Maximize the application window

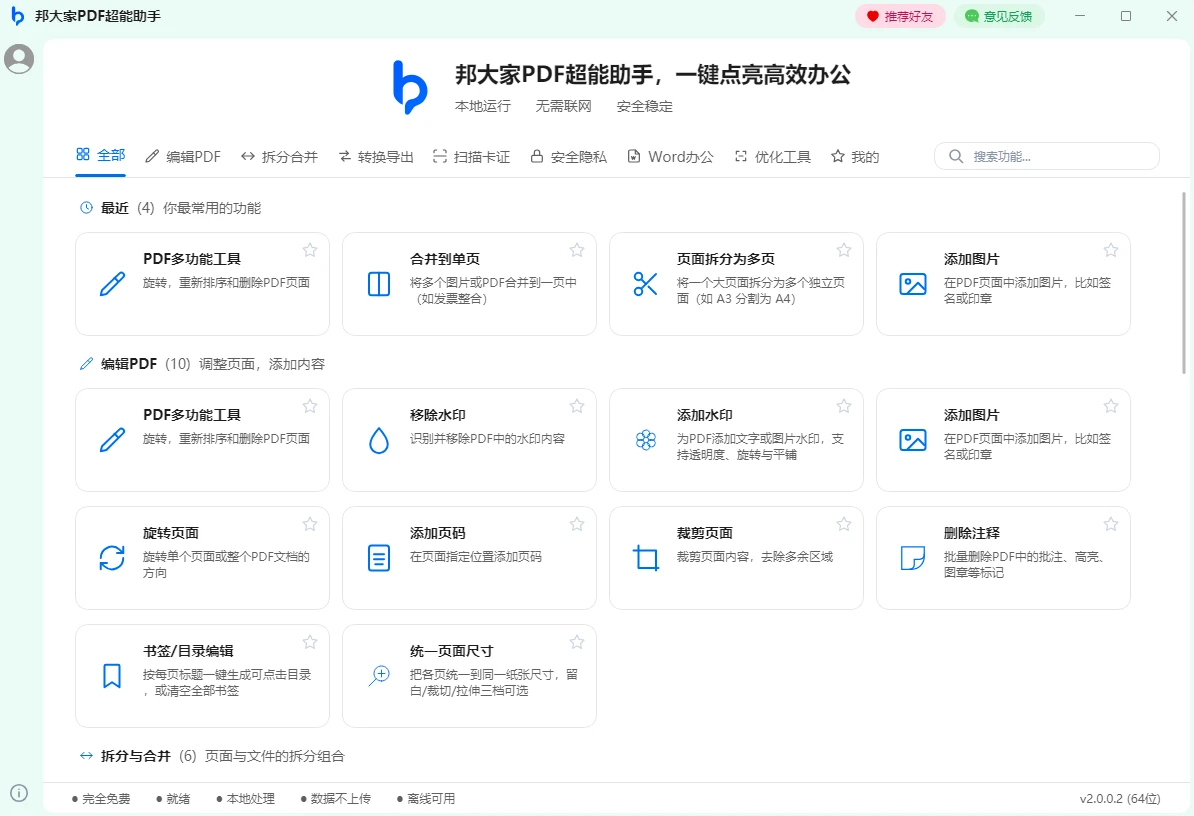(1126, 16)
